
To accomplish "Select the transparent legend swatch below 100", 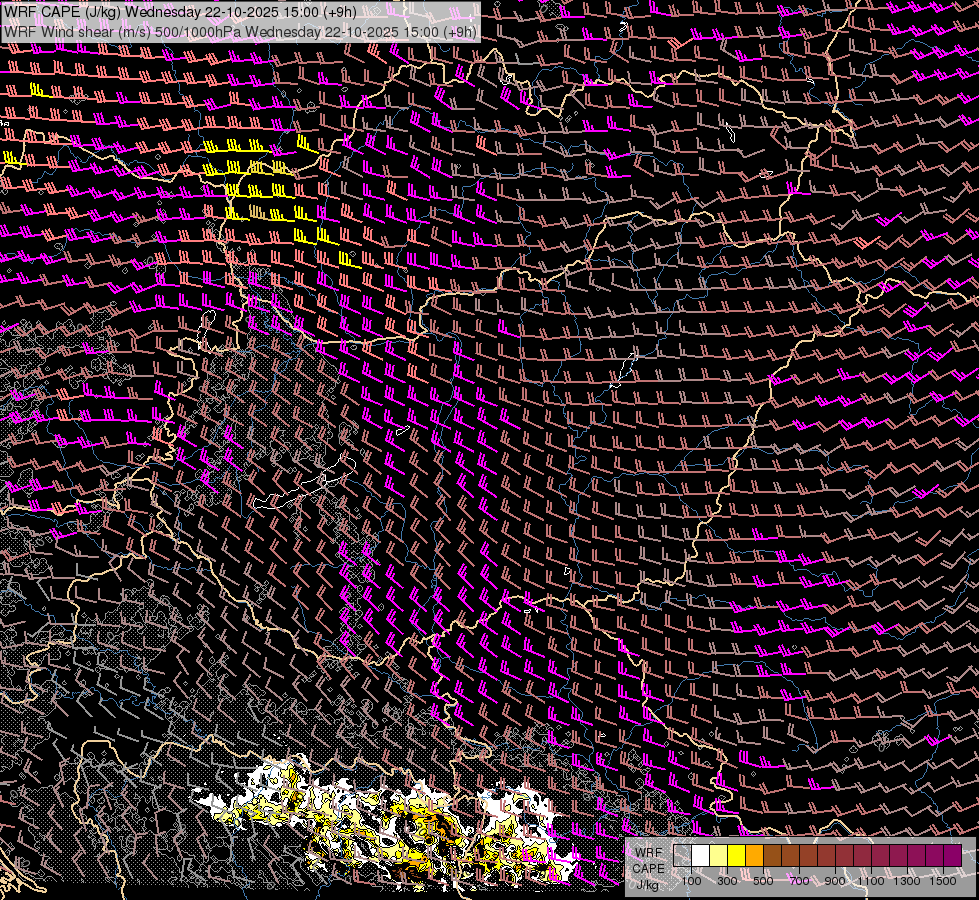I will click(682, 856).
